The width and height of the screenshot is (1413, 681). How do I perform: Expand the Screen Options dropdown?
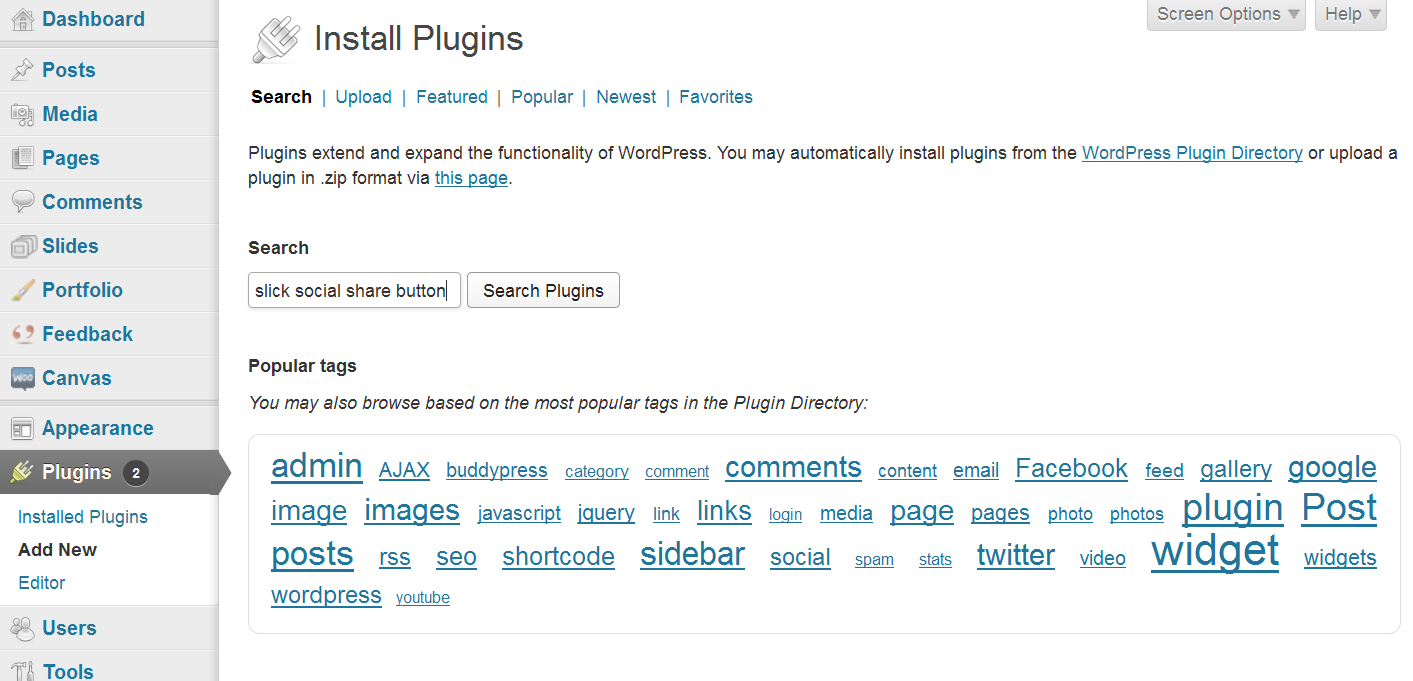[x=1227, y=14]
